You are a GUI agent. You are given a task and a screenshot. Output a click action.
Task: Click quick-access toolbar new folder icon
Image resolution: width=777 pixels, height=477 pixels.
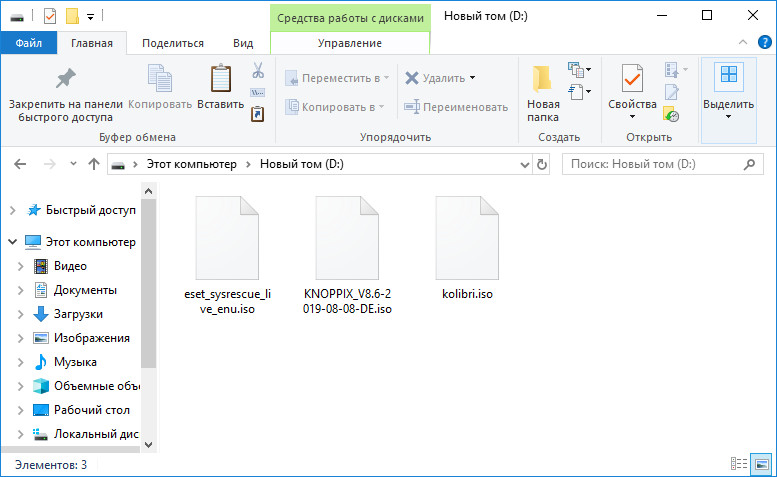pyautogui.click(x=72, y=16)
